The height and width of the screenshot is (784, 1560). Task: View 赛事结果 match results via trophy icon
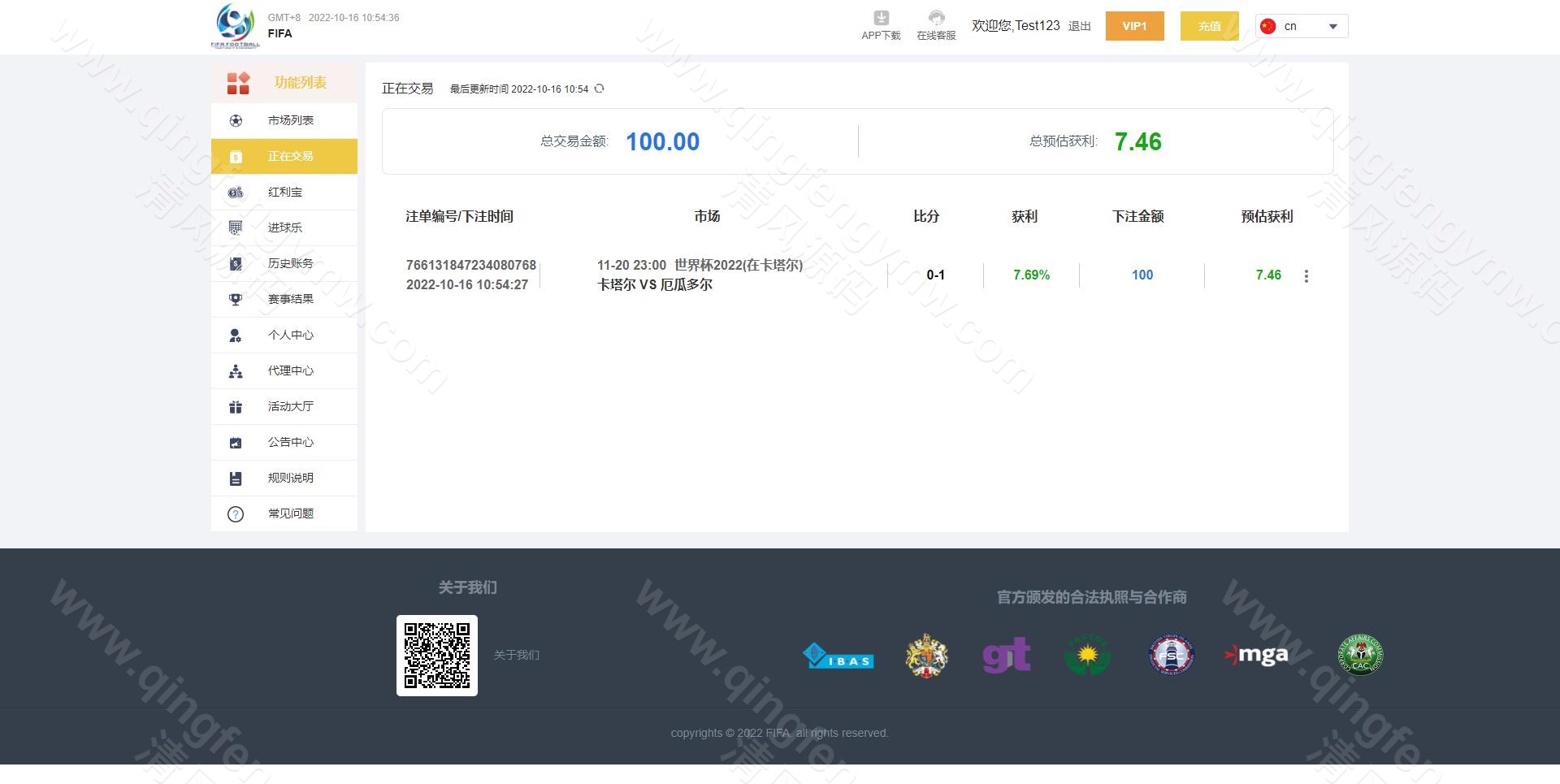pyautogui.click(x=236, y=299)
